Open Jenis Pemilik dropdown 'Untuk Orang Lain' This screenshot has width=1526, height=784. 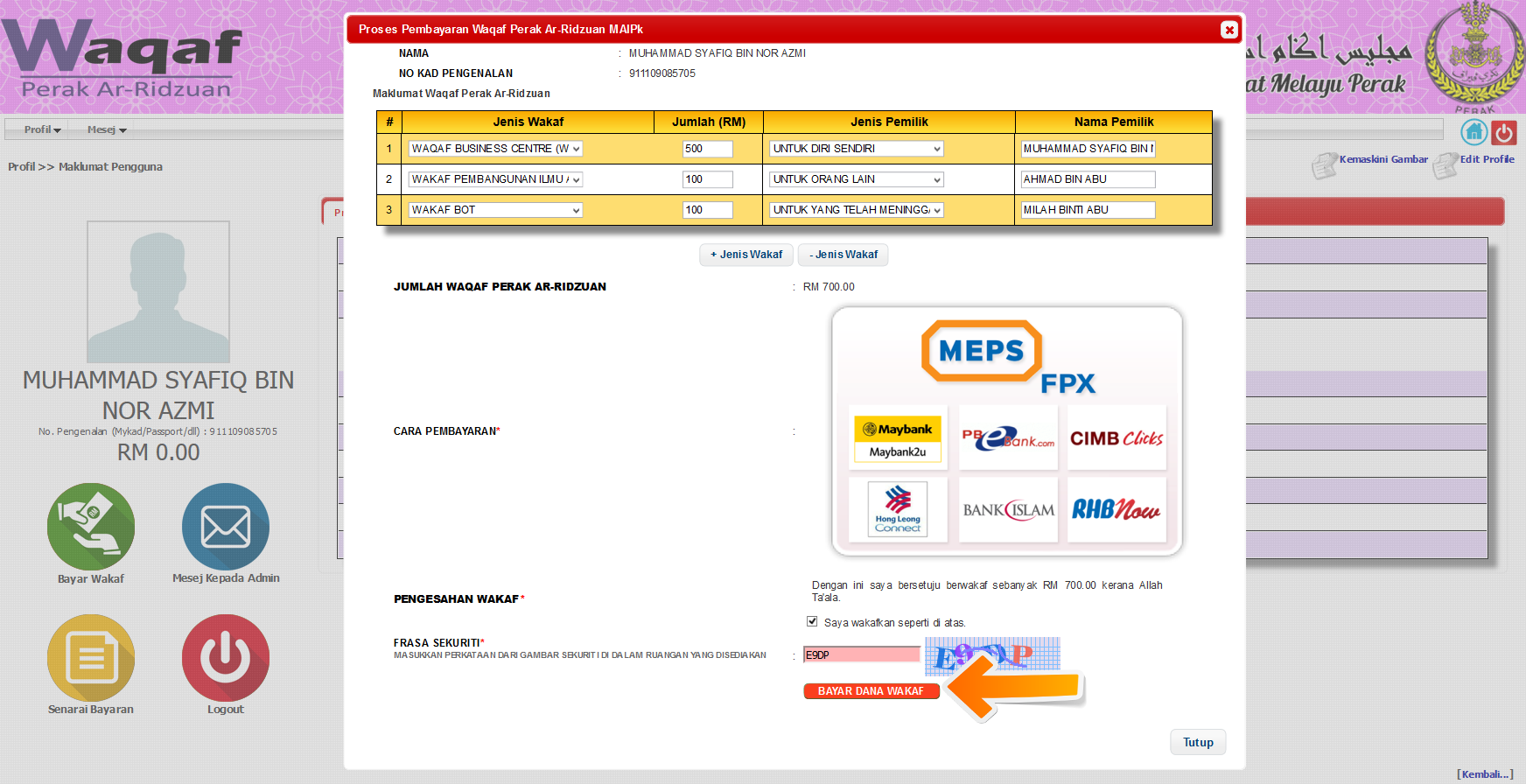click(857, 179)
